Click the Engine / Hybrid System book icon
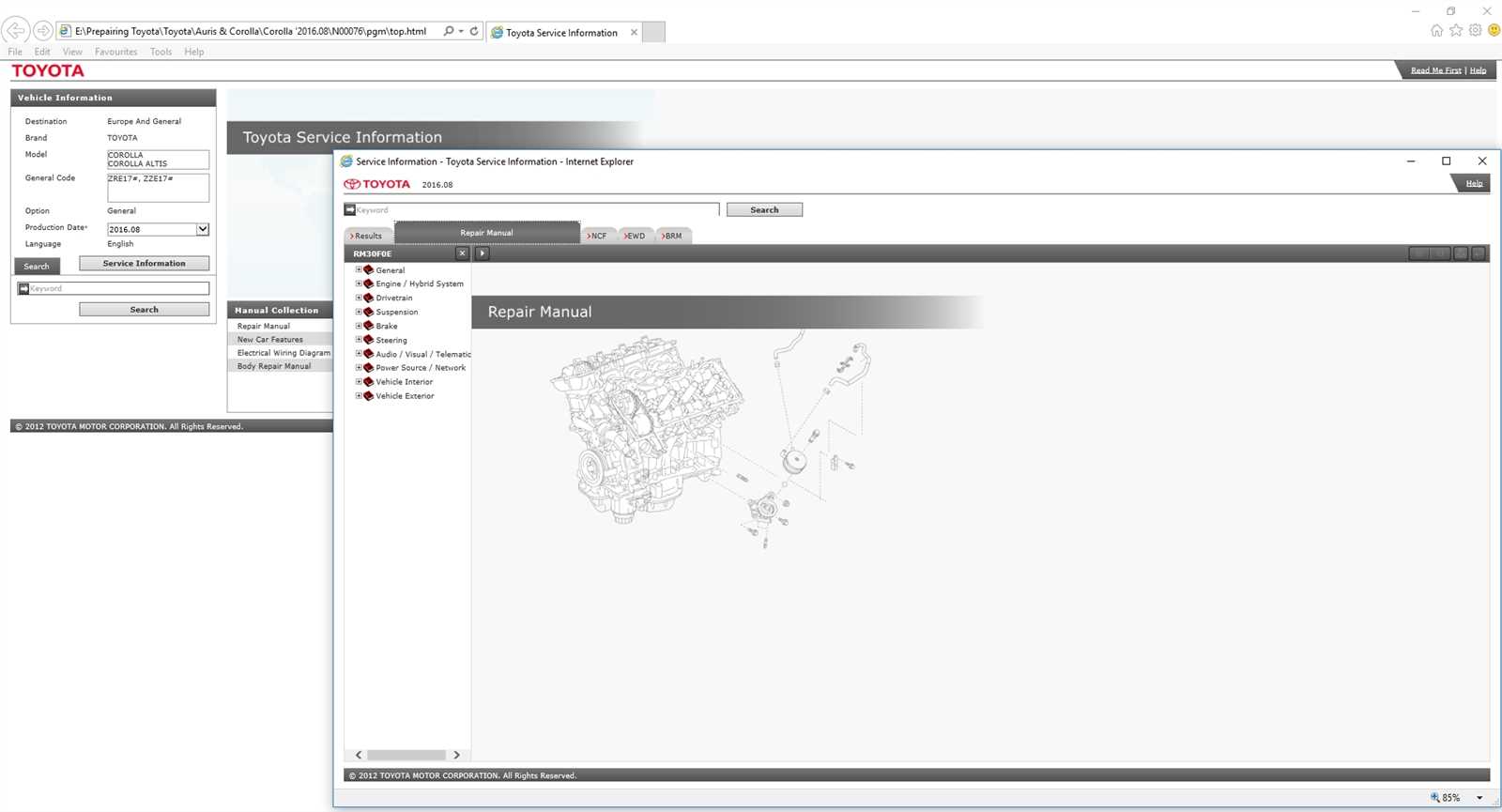 368,283
